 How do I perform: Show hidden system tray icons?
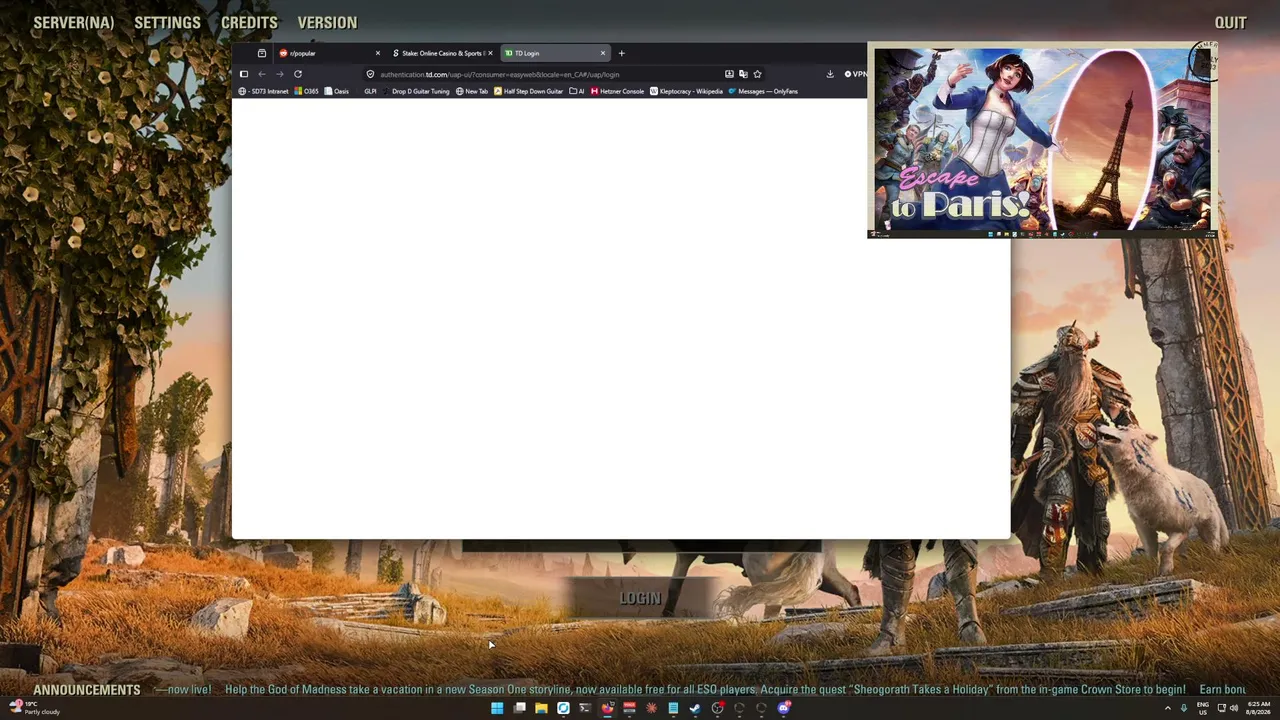[1167, 708]
